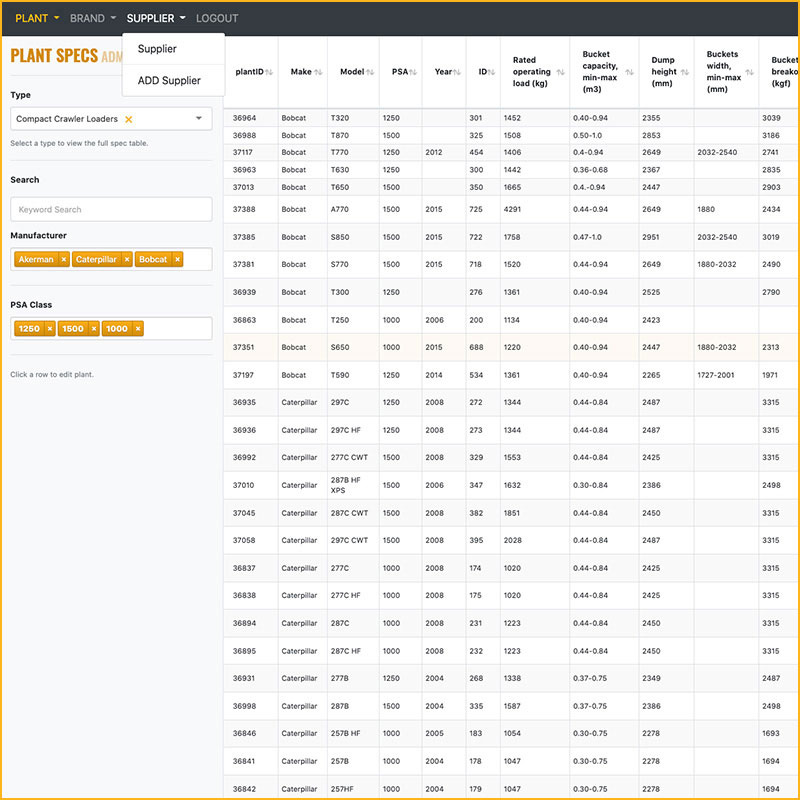Sort table by Year column
The image size is (800, 800).
[x=444, y=72]
